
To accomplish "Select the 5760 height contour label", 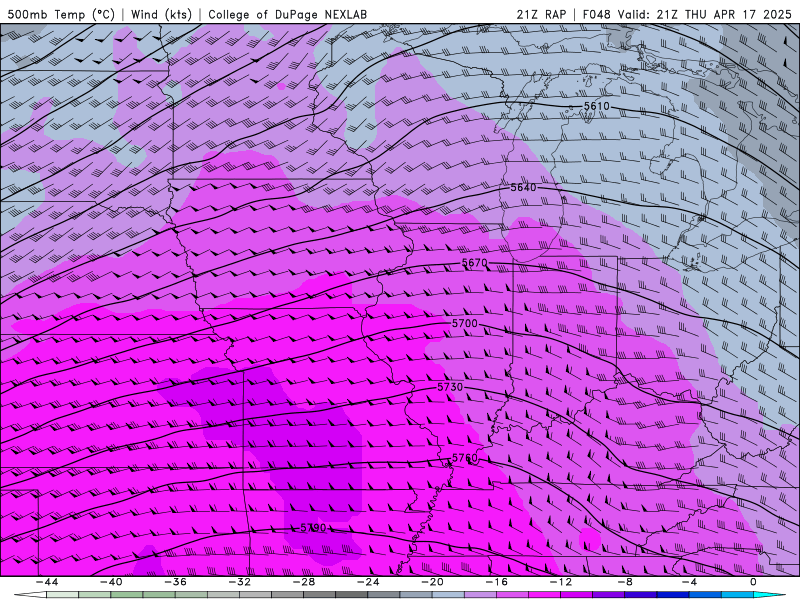I will click(465, 458).
